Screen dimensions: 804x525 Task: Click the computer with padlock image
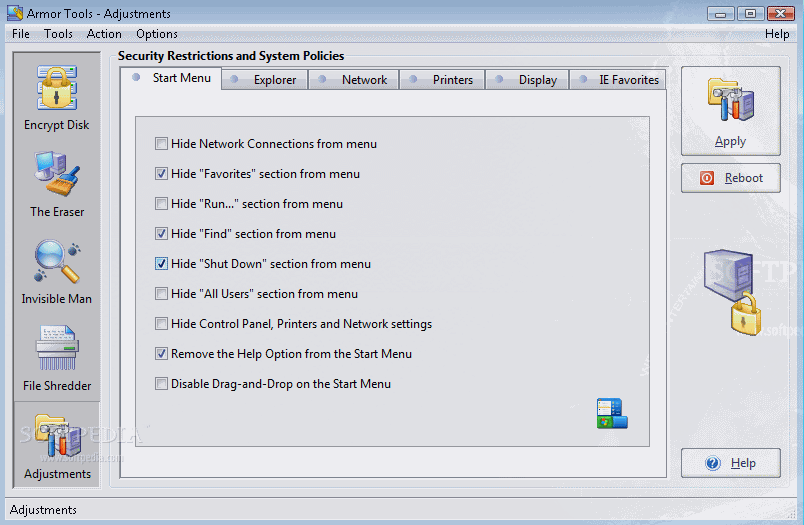[x=732, y=292]
